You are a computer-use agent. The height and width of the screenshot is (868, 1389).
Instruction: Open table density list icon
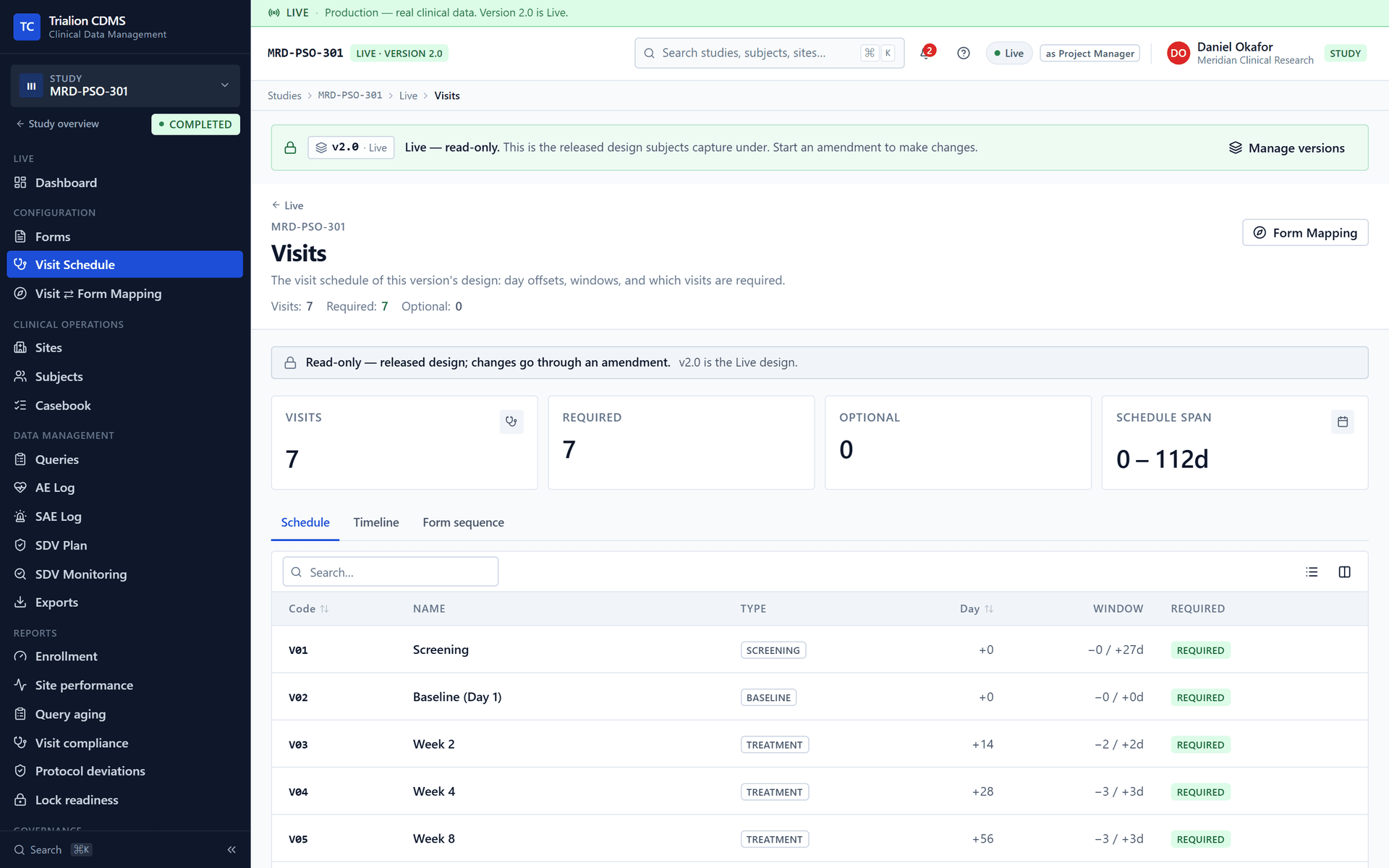pyautogui.click(x=1312, y=572)
